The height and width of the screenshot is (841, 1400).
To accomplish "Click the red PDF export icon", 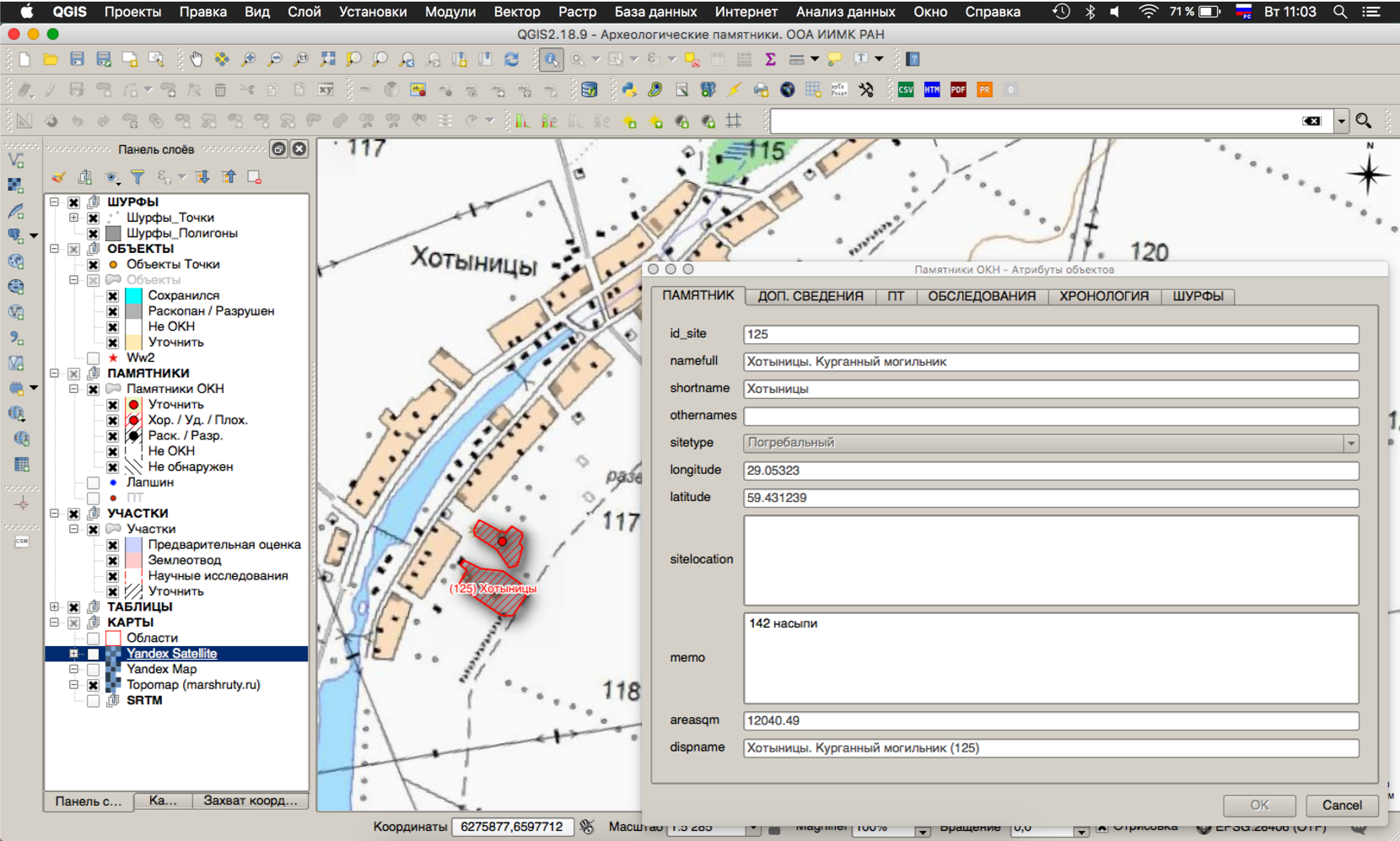I will (958, 89).
